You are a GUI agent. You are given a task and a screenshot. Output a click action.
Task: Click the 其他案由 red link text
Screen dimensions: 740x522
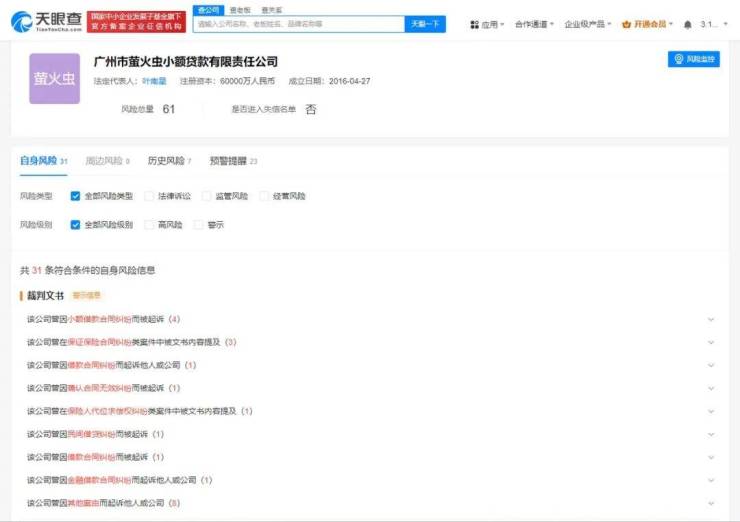[84, 503]
